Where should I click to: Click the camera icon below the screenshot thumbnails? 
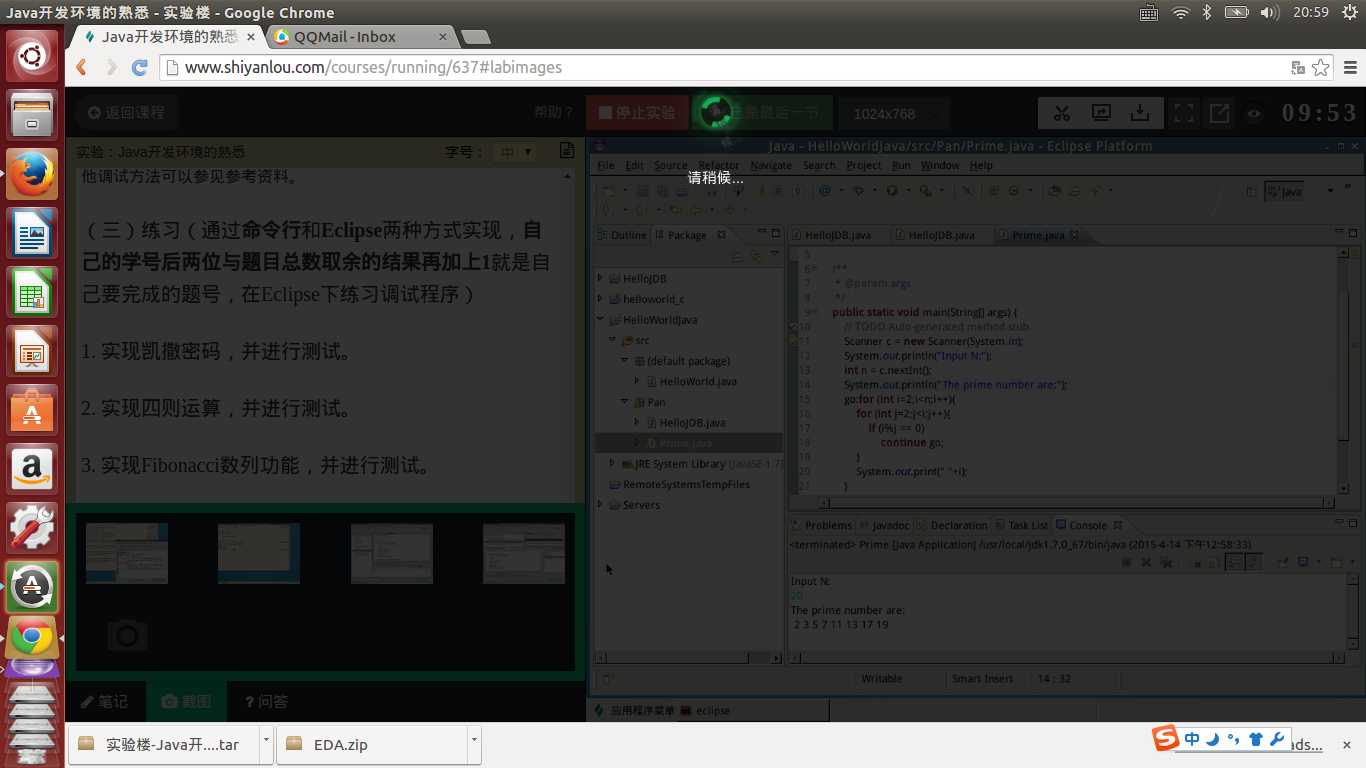pyautogui.click(x=127, y=634)
